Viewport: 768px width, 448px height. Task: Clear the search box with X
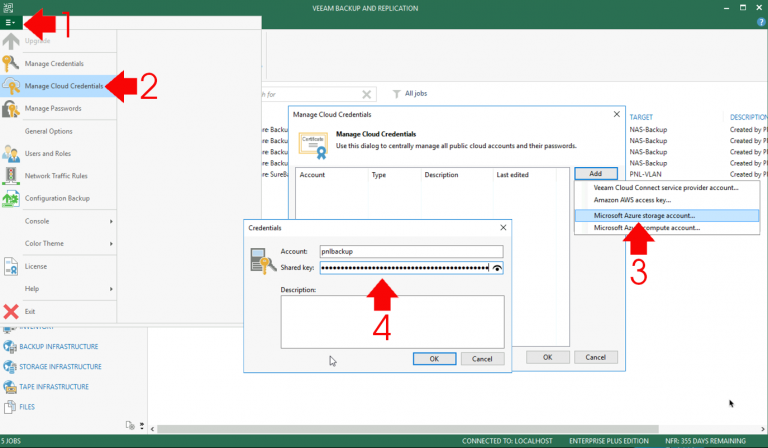pos(366,94)
